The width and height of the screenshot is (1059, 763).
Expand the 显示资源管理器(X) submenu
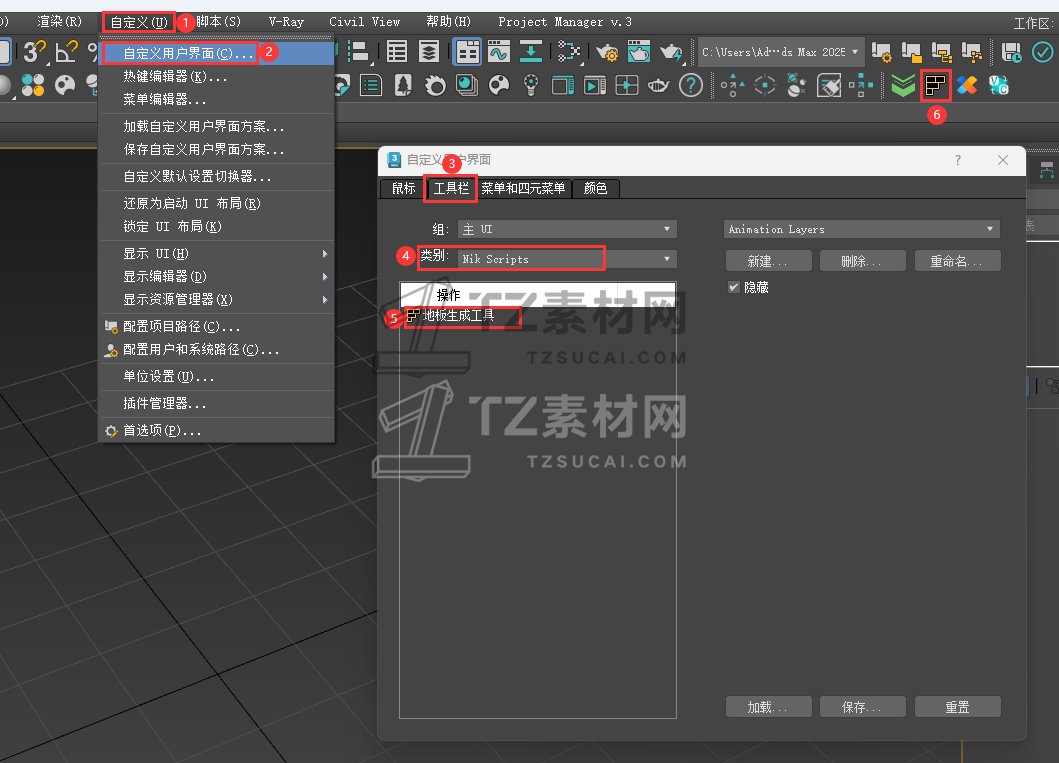coord(216,300)
